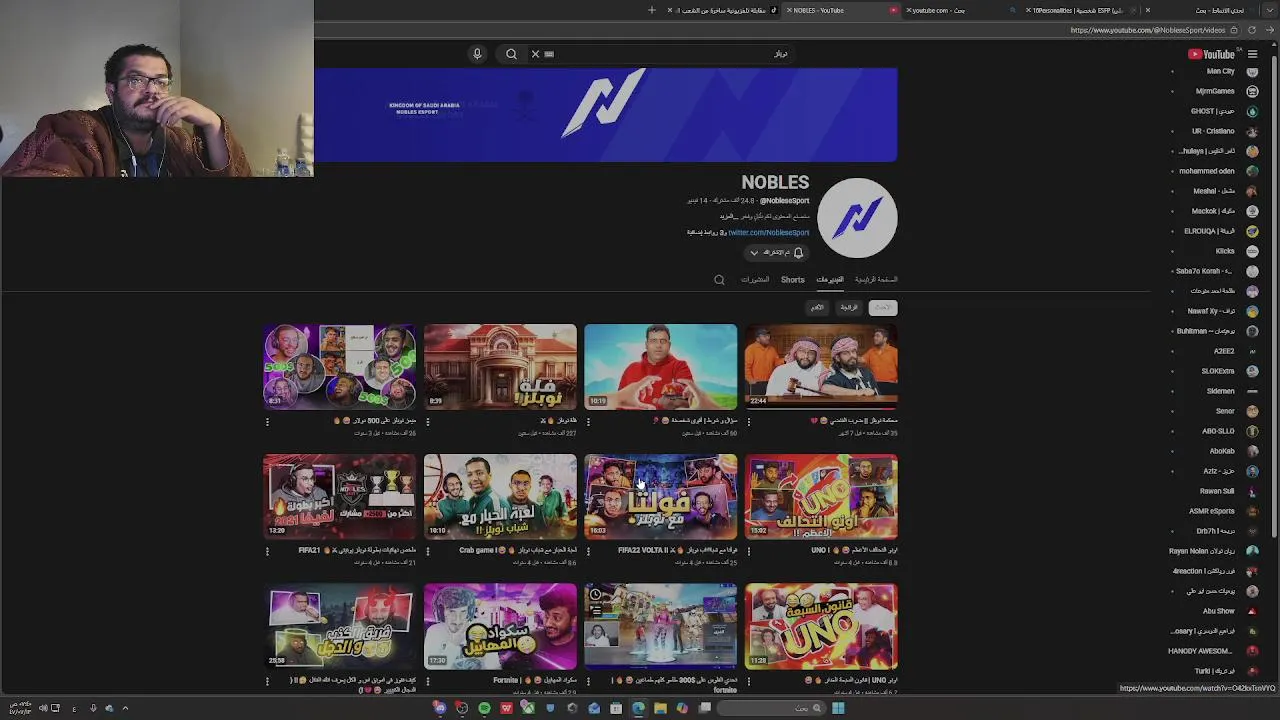Open options menu for the Crab game video
Screen dimensions: 1280x720
pos(428,550)
